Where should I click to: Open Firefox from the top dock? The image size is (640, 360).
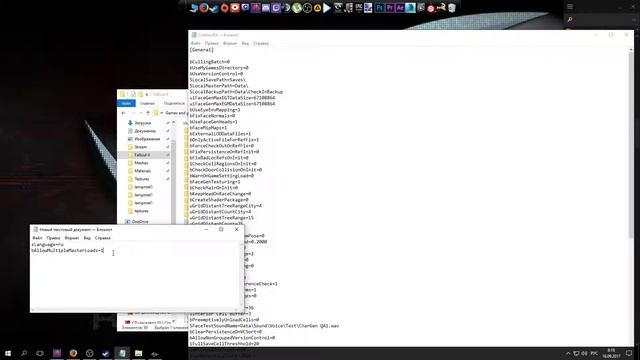click(204, 7)
